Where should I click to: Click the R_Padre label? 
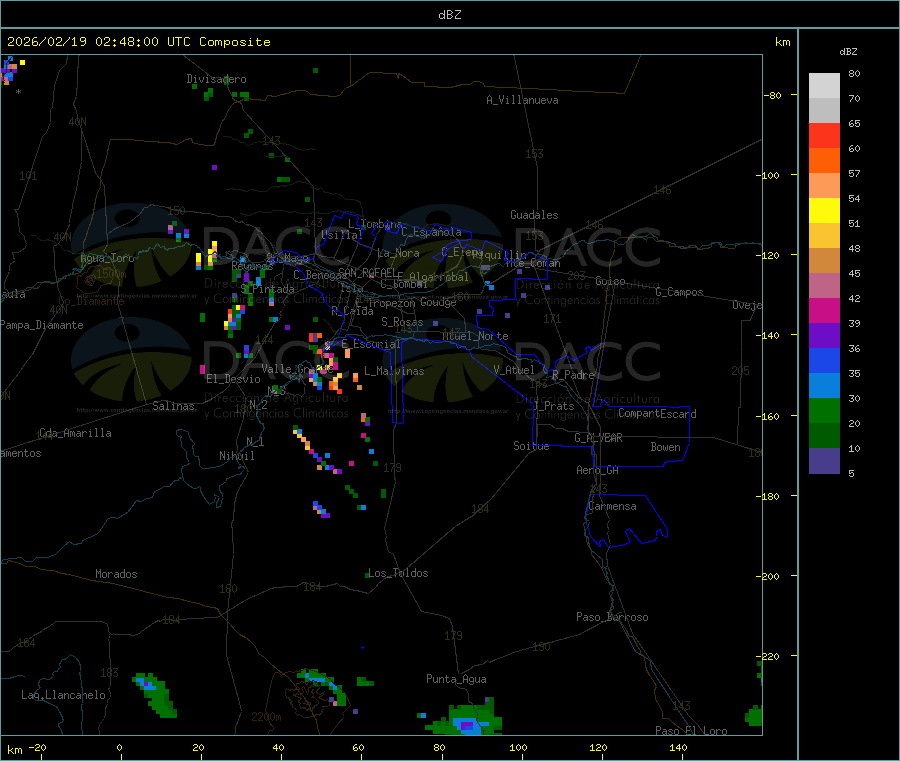pyautogui.click(x=573, y=375)
